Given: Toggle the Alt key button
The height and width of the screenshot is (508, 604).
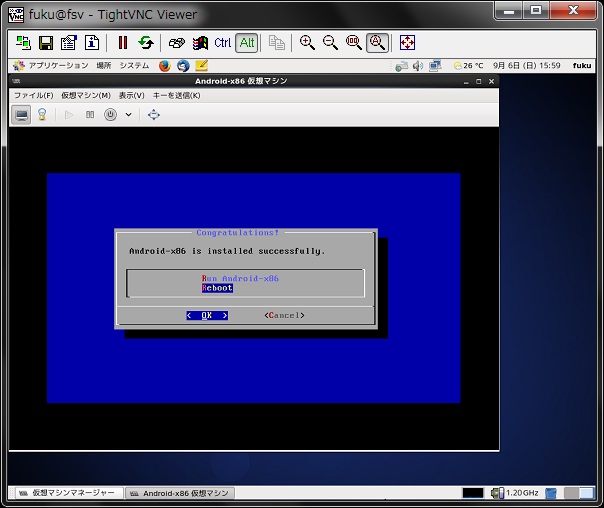Looking at the screenshot, I should tap(247, 43).
